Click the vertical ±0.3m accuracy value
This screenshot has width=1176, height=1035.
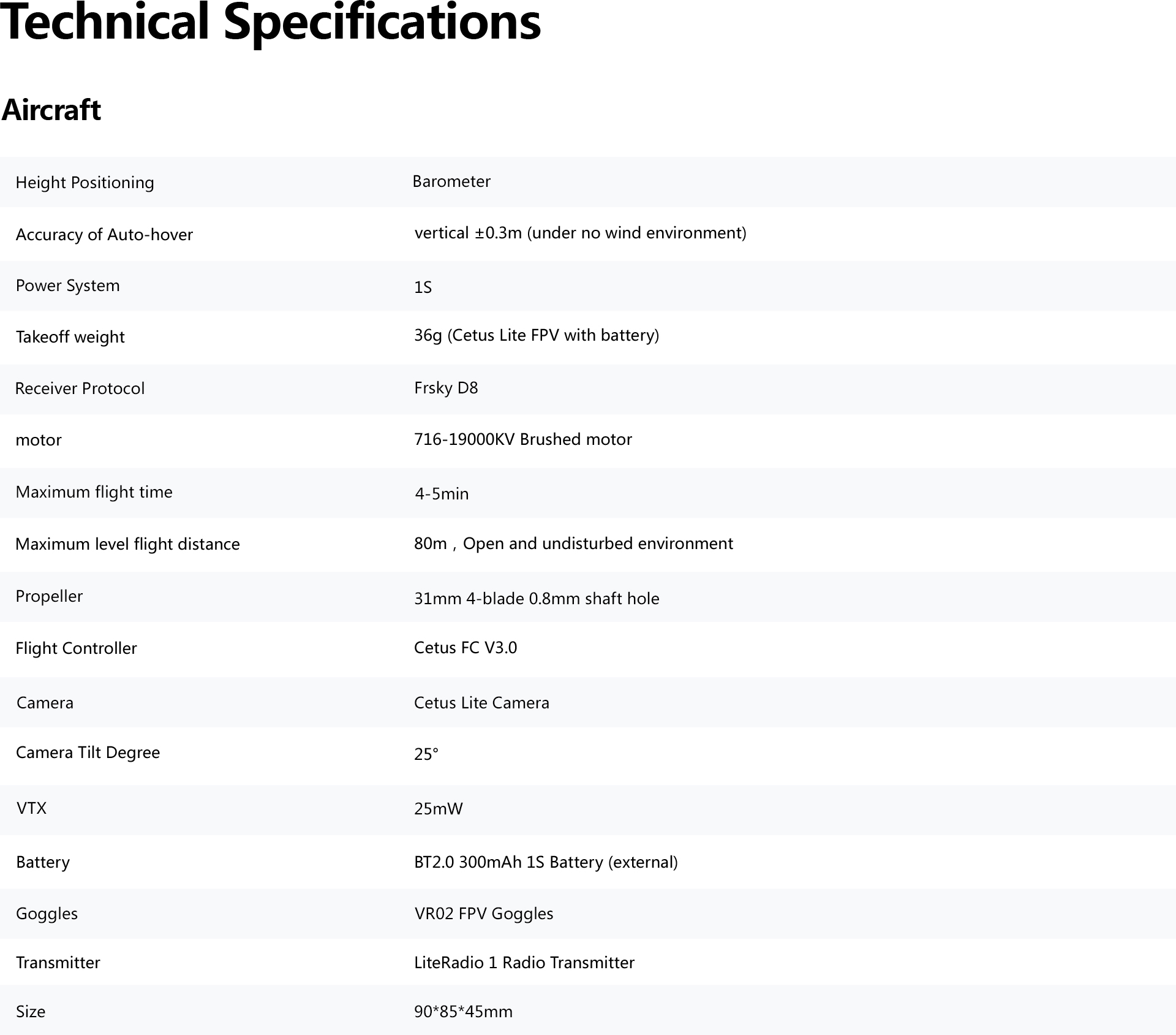tap(580, 233)
